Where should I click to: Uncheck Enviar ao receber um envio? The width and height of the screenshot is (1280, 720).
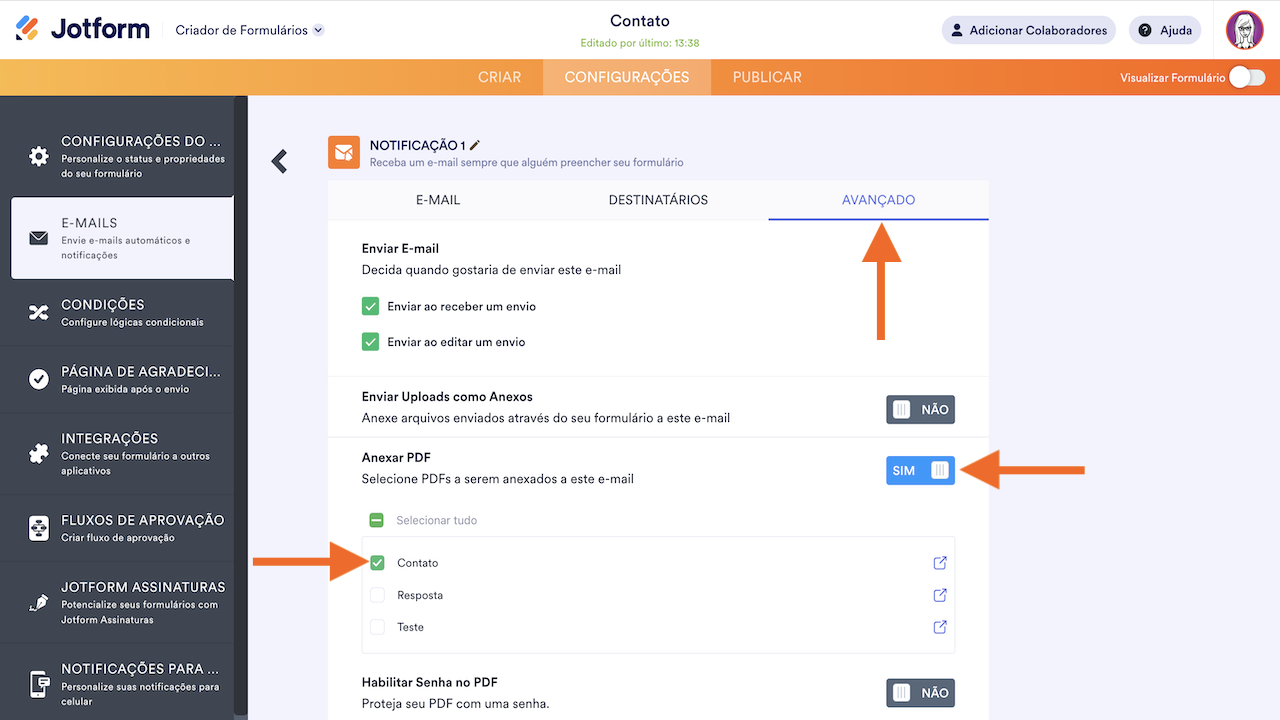point(371,306)
